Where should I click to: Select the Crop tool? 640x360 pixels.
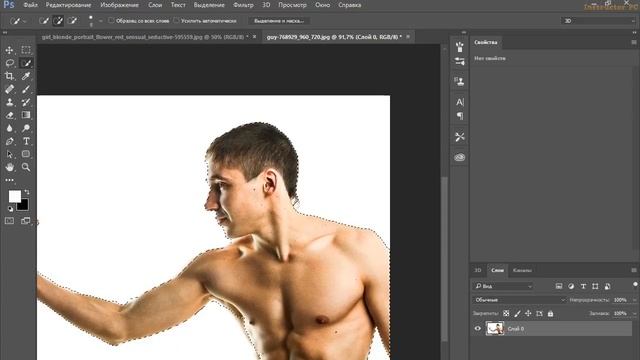point(9,76)
